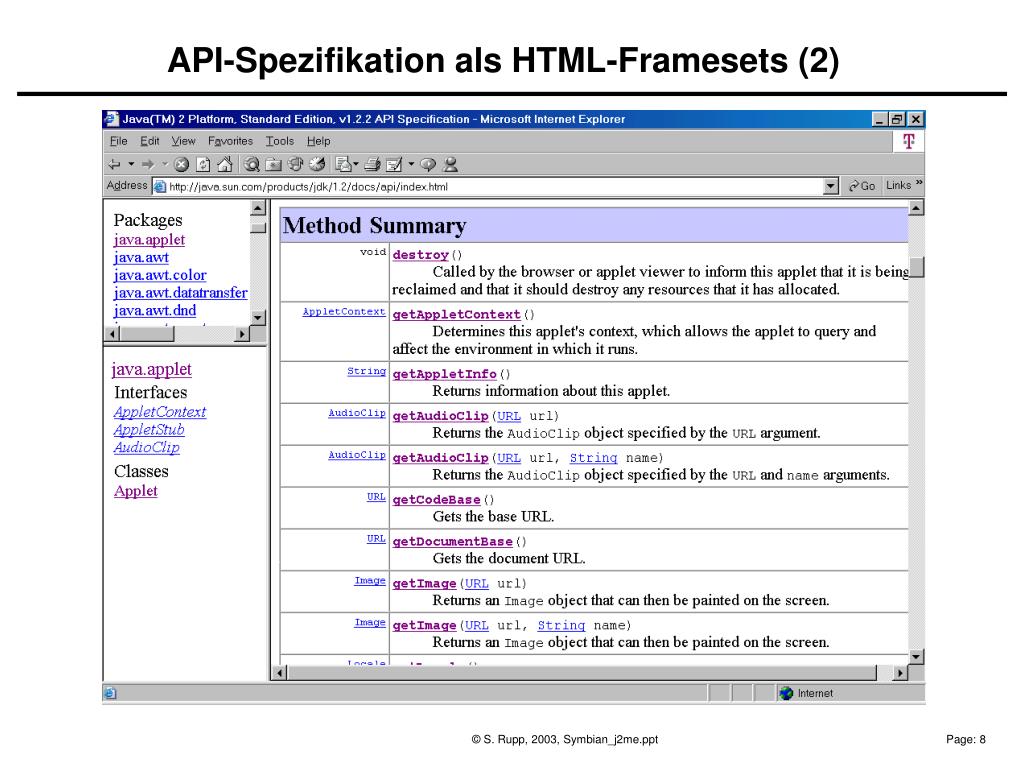This screenshot has width=1024, height=768.
Task: Open the Applet class link
Action: (x=136, y=491)
